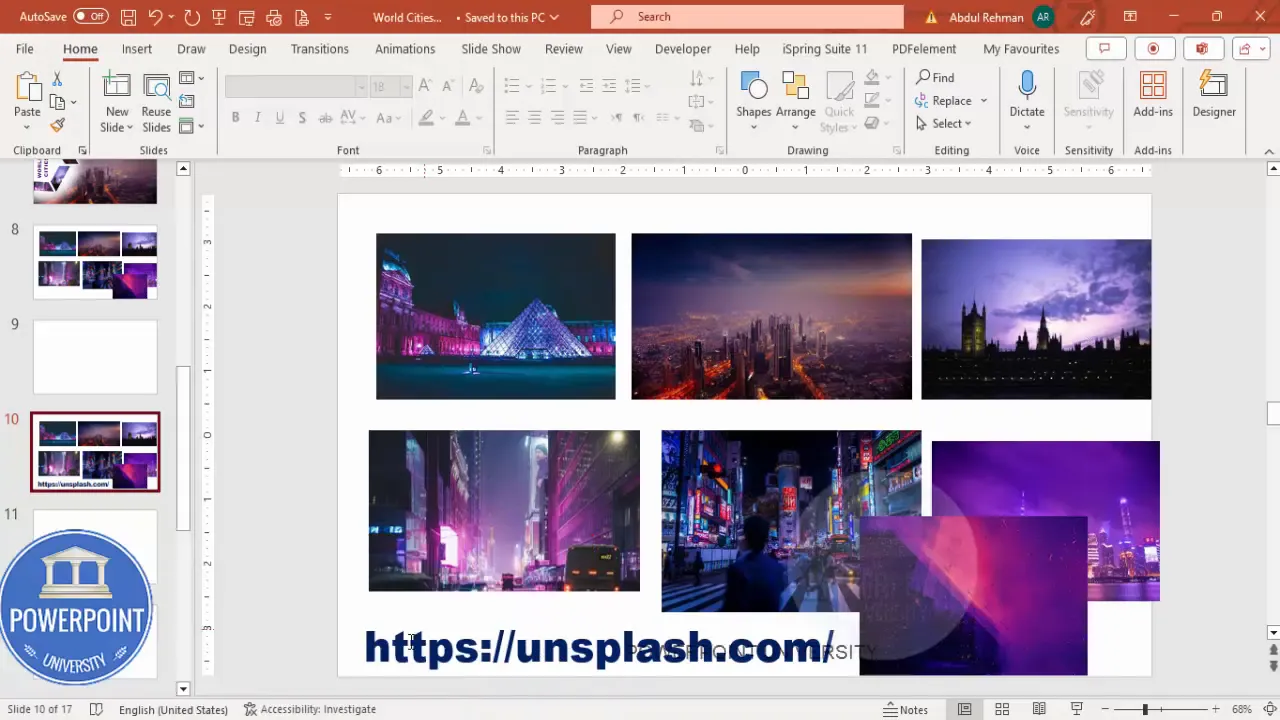This screenshot has height=720, width=1280.
Task: Open the File menu
Action: (24, 48)
